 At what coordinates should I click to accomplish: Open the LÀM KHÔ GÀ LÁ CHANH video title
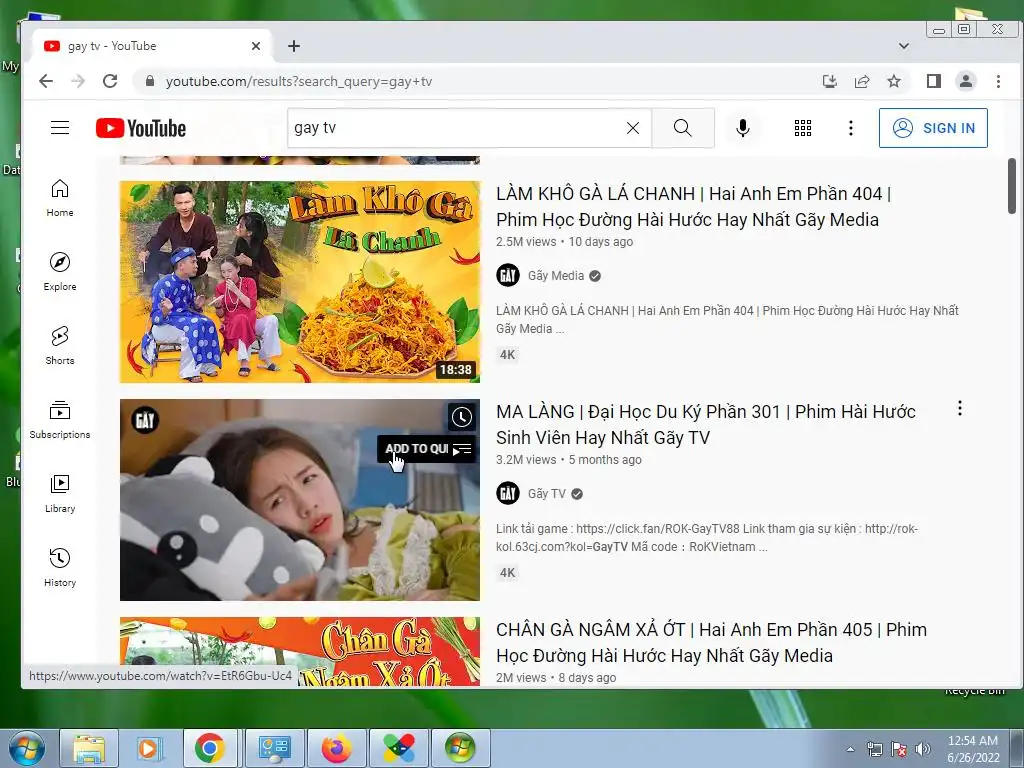[x=693, y=206]
